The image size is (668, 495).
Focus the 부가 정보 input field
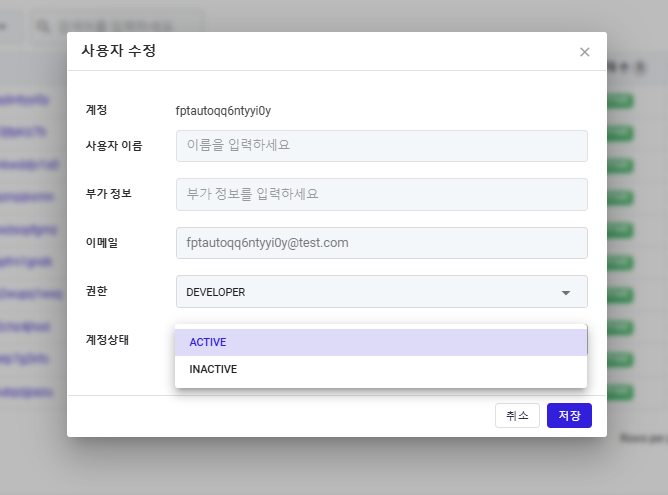point(382,194)
